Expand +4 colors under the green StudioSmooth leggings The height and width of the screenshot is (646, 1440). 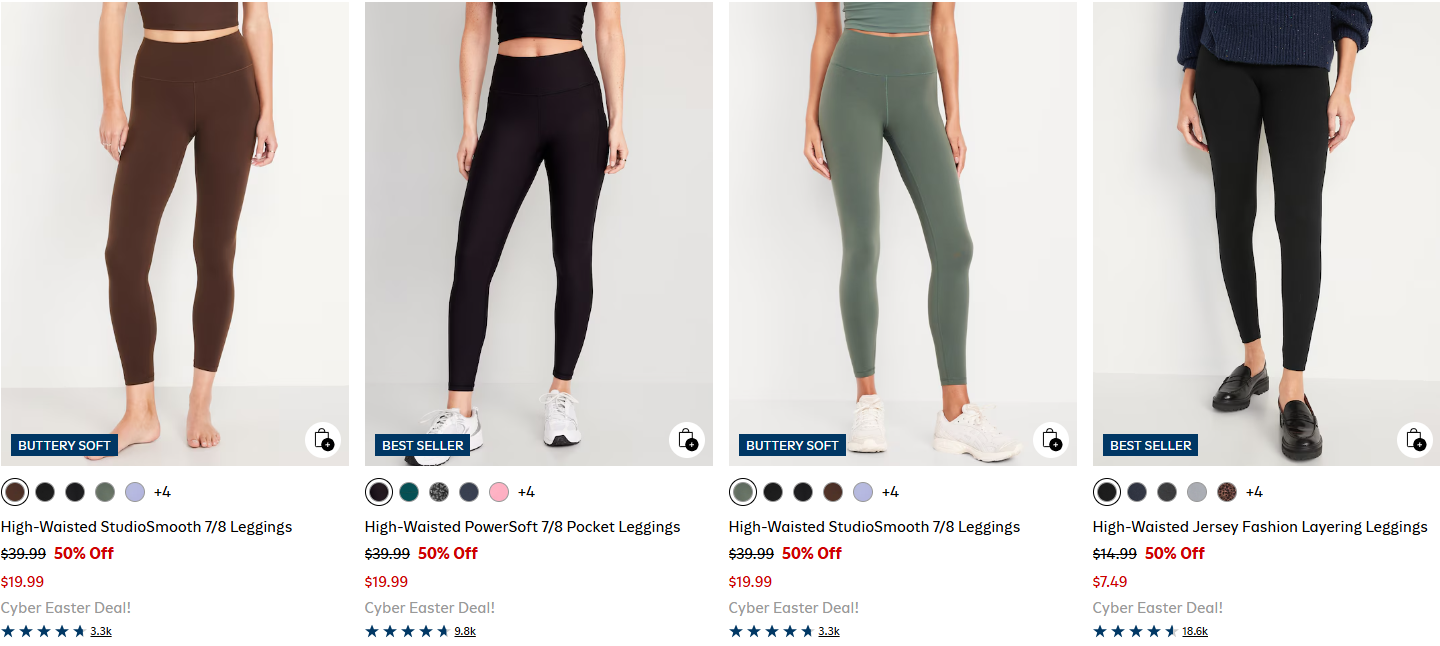[x=890, y=492]
